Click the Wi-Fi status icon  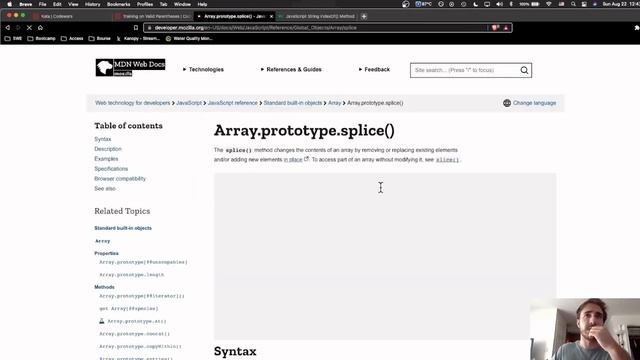pyautogui.click(x=549, y=4)
